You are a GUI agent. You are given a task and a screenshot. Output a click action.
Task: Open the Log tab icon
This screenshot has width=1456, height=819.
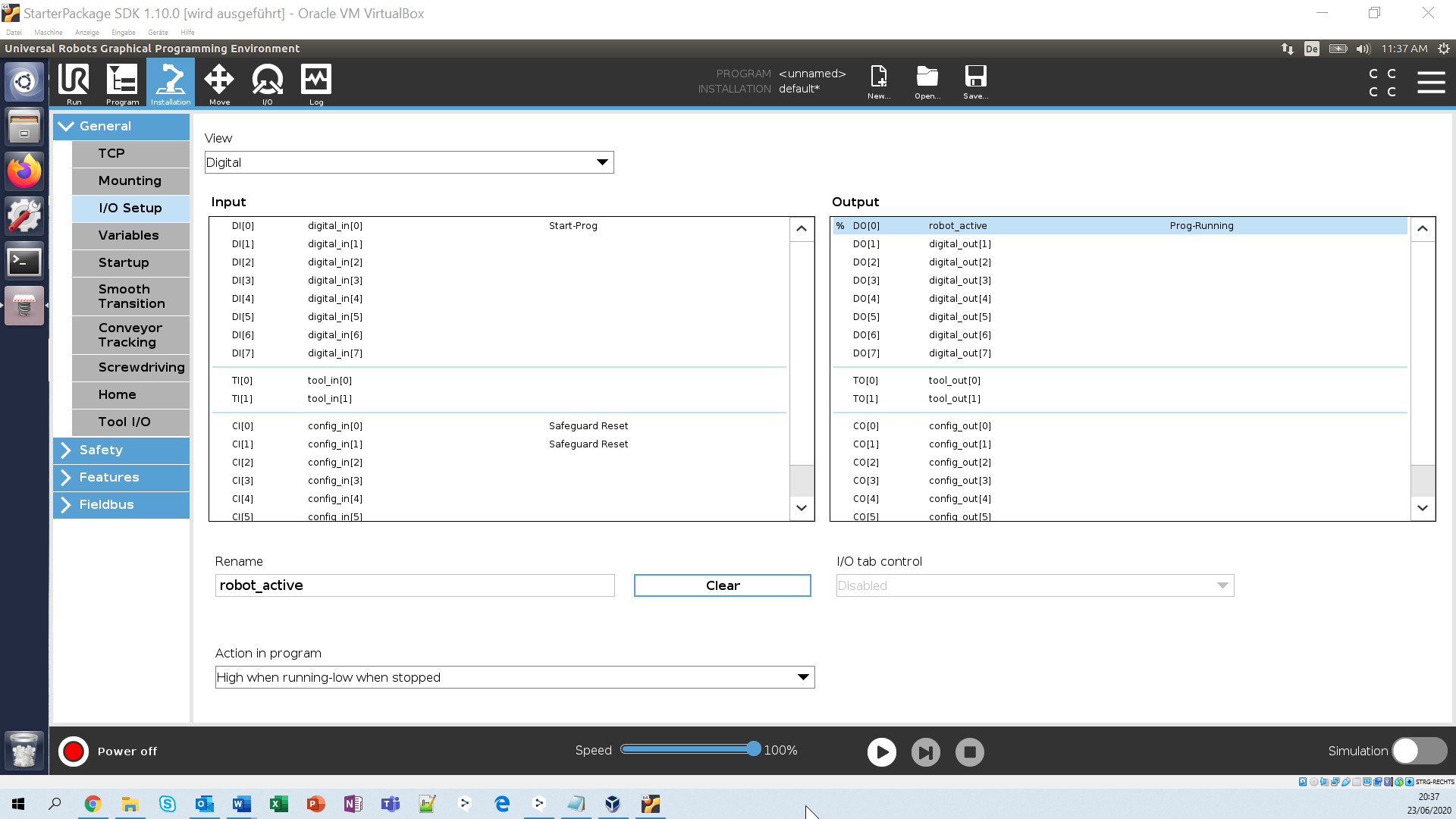pos(316,83)
